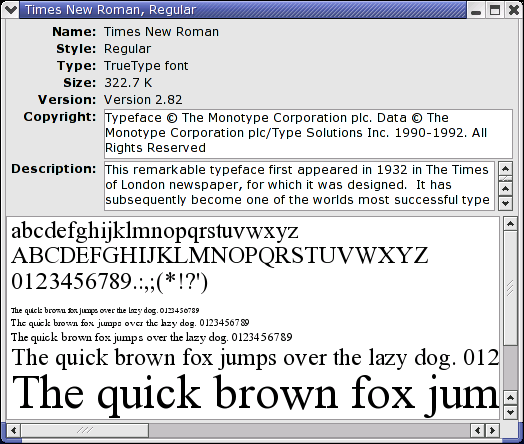Click bottom down arrow of preview scrollbar
Image resolution: width=524 pixels, height=444 pixels.
coord(510,412)
